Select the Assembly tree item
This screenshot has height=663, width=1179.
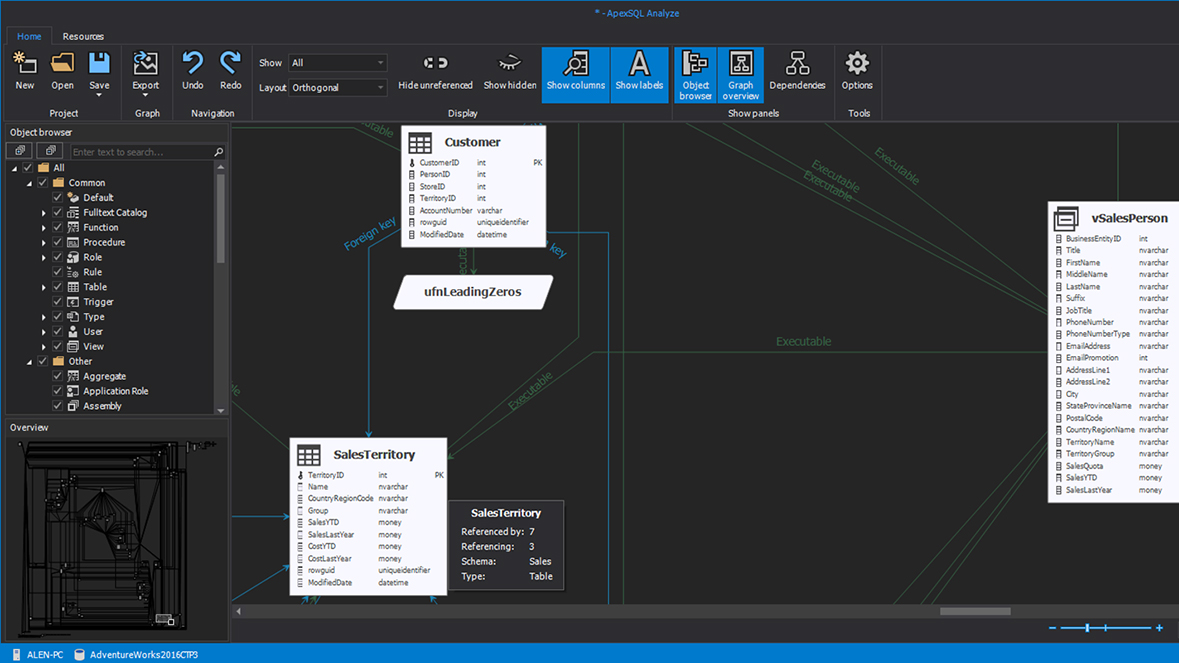coord(102,406)
